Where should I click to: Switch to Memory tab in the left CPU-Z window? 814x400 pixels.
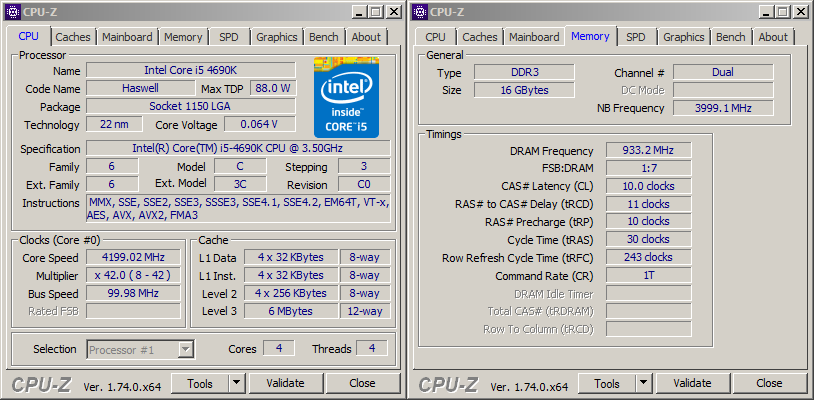coord(183,37)
